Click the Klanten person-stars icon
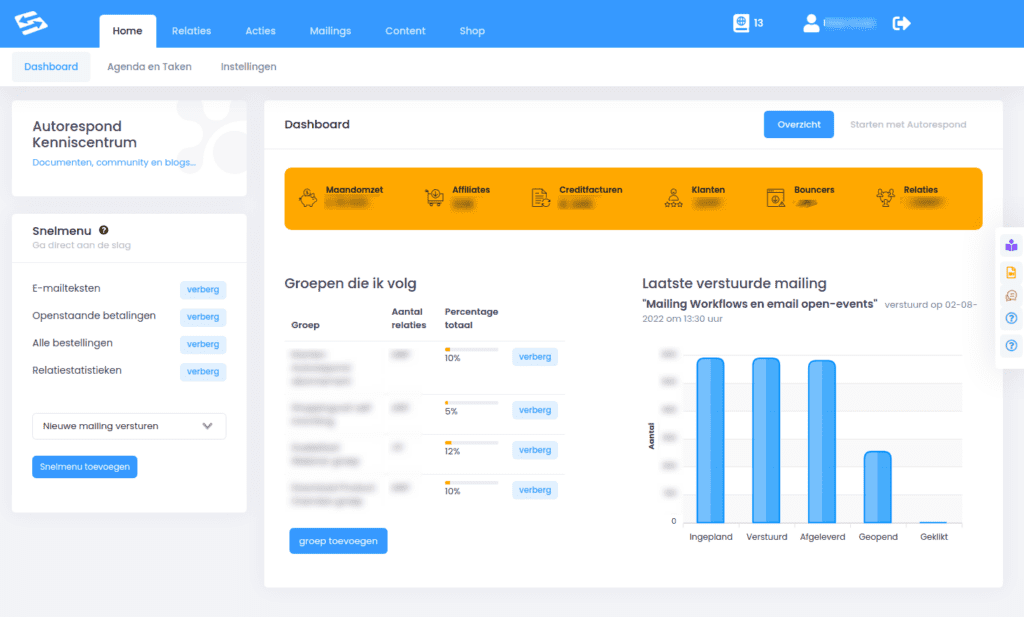The width and height of the screenshot is (1024, 617). [673, 197]
